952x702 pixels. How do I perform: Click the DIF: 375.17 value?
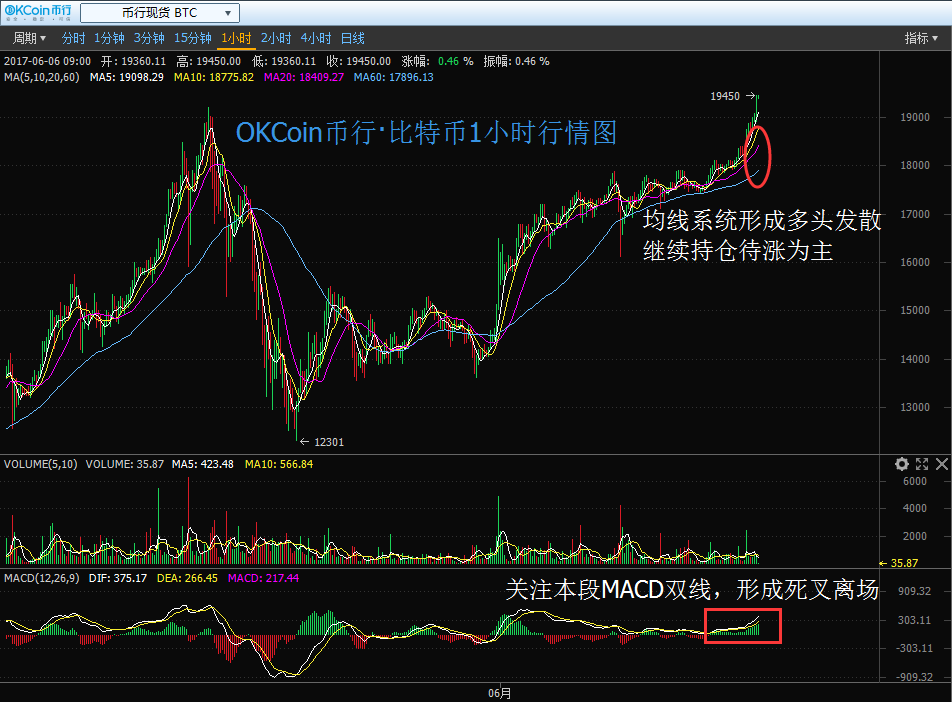(x=118, y=578)
